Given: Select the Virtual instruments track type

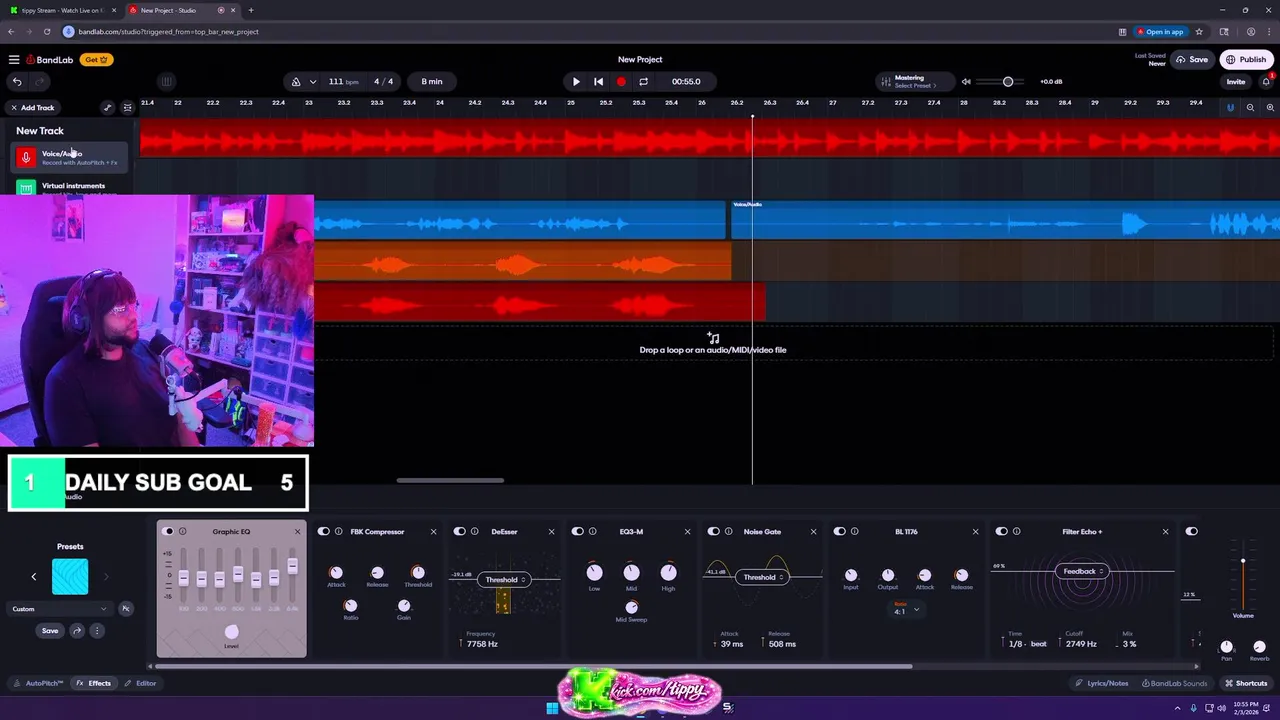Looking at the screenshot, I should [69, 186].
